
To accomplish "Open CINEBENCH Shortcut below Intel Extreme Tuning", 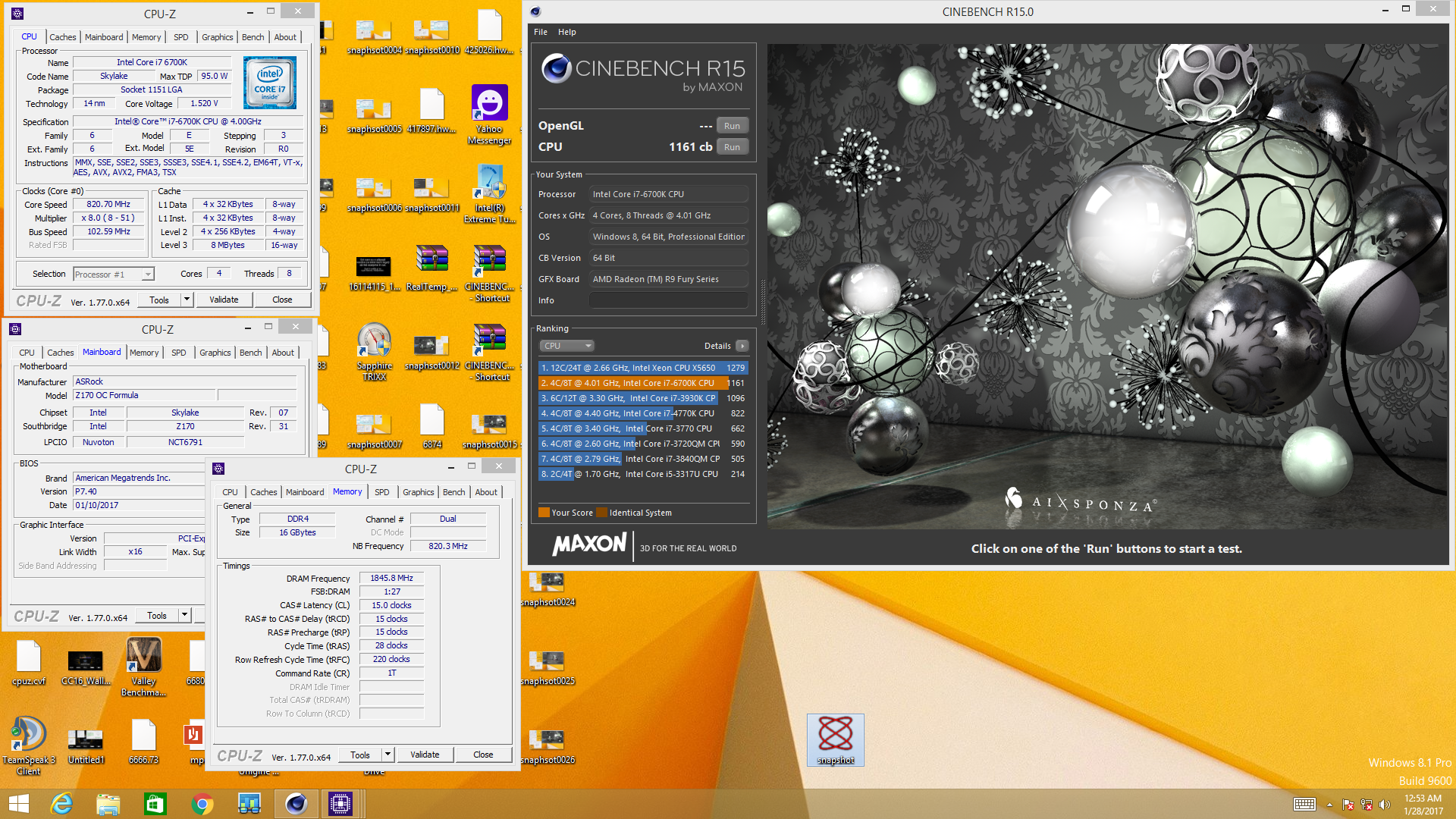I will tap(489, 272).
